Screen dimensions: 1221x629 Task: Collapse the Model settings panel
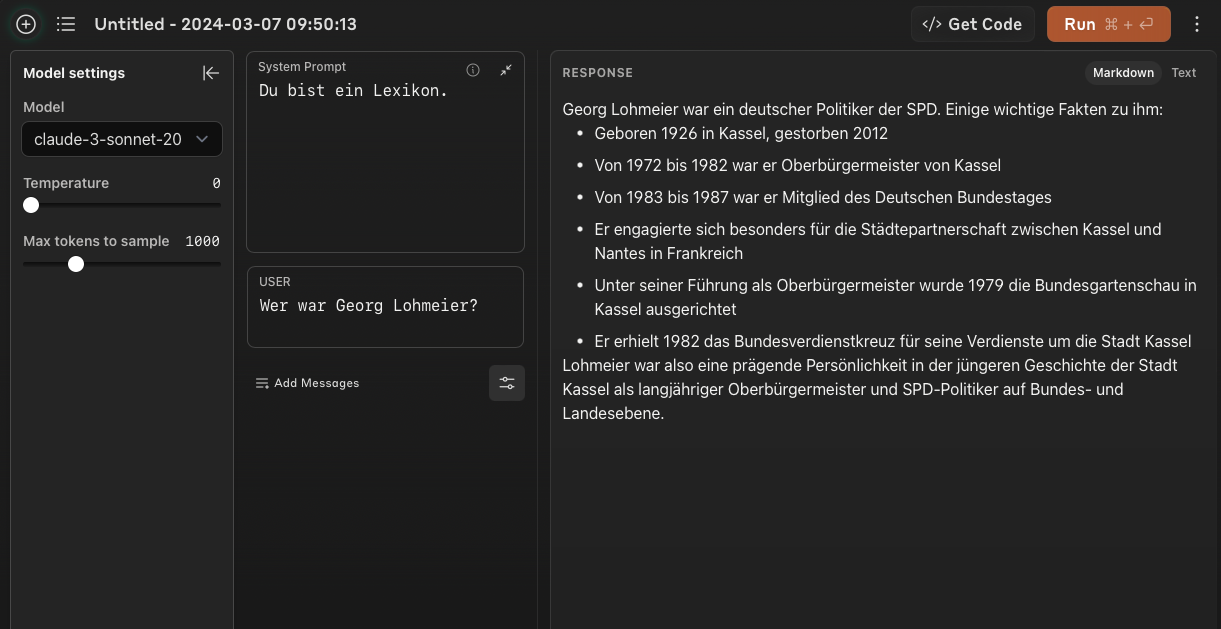click(x=210, y=73)
